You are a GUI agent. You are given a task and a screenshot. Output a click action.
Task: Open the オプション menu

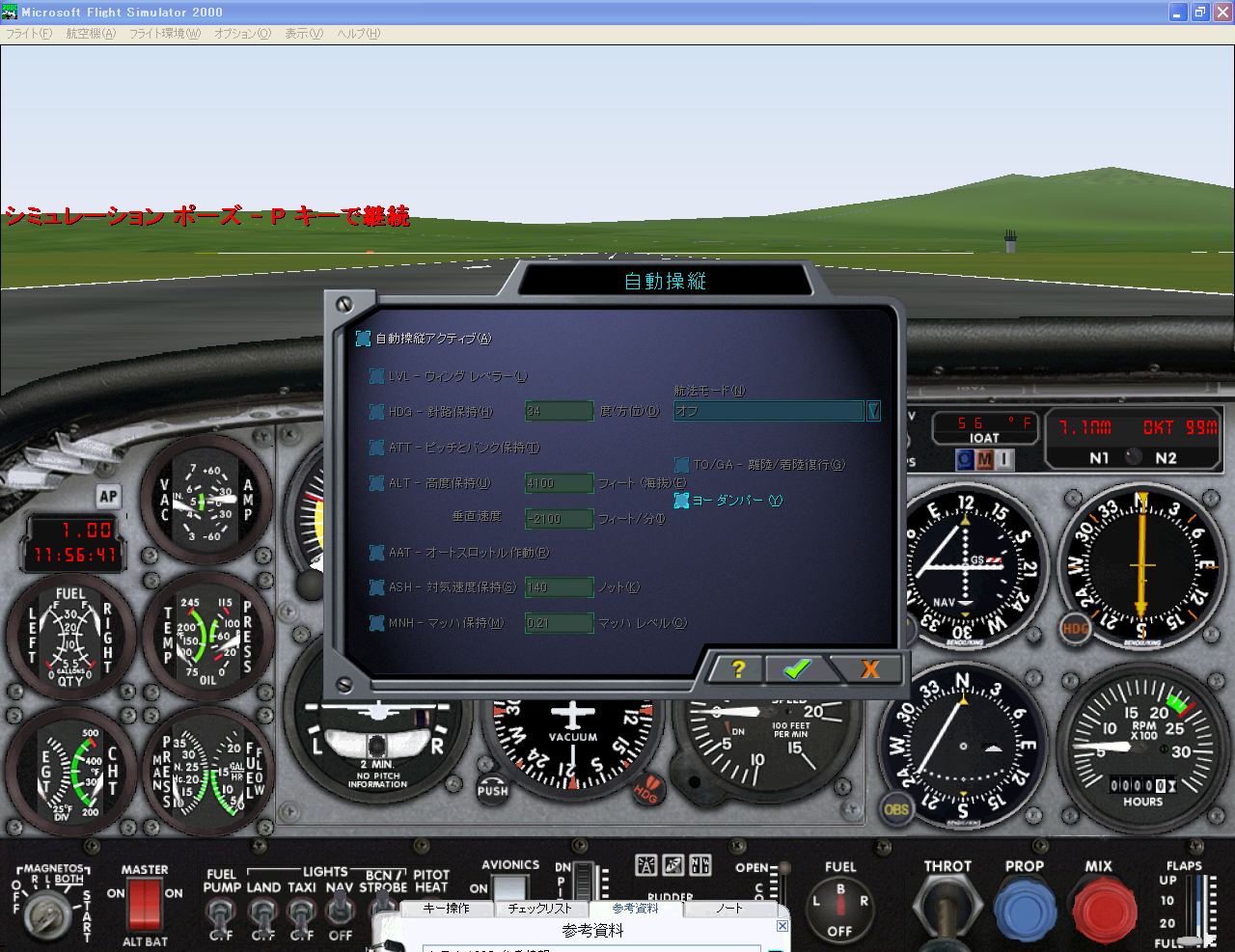coord(242,34)
